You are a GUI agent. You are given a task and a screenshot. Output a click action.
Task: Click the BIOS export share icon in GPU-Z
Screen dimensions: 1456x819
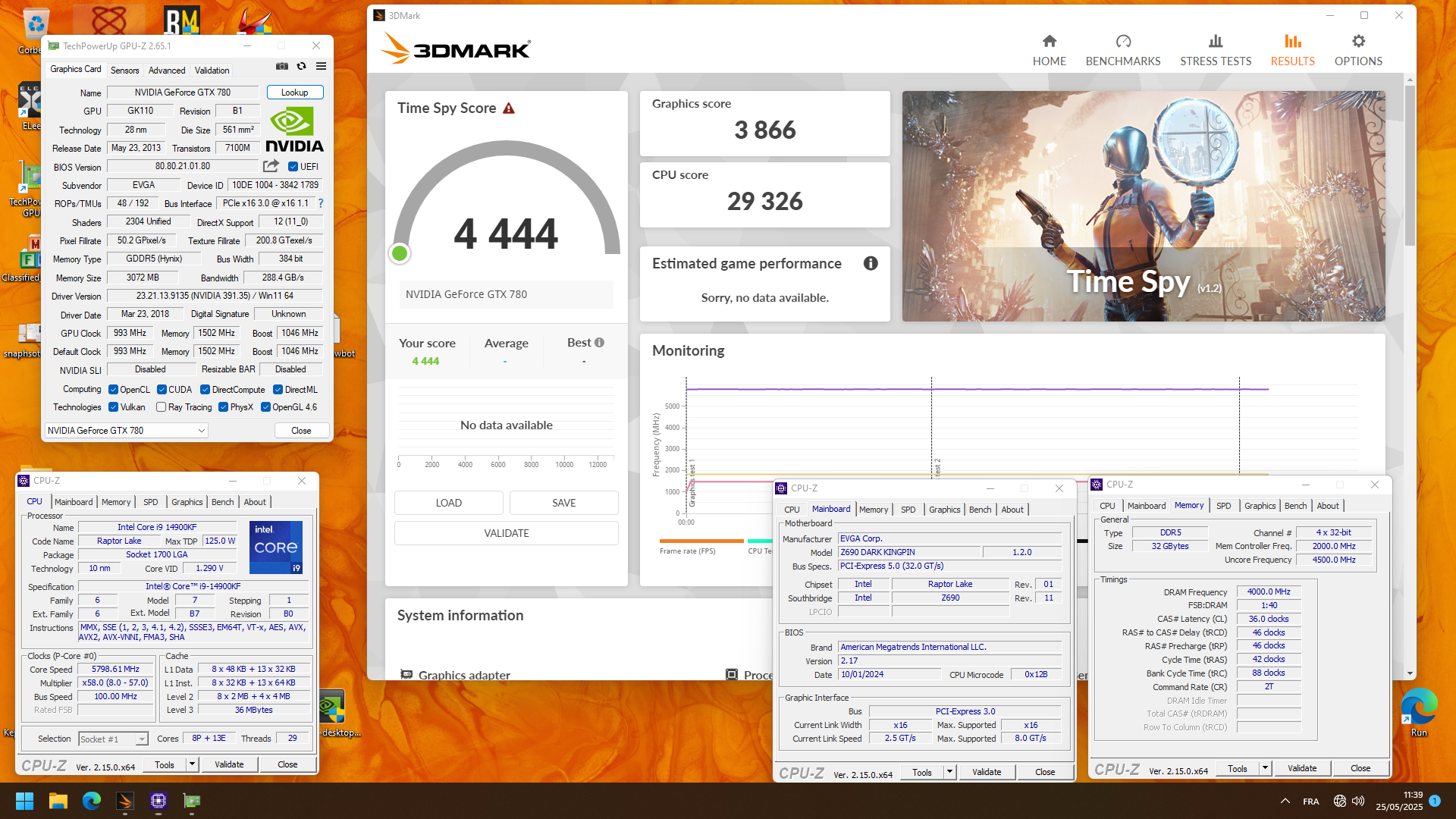click(271, 166)
